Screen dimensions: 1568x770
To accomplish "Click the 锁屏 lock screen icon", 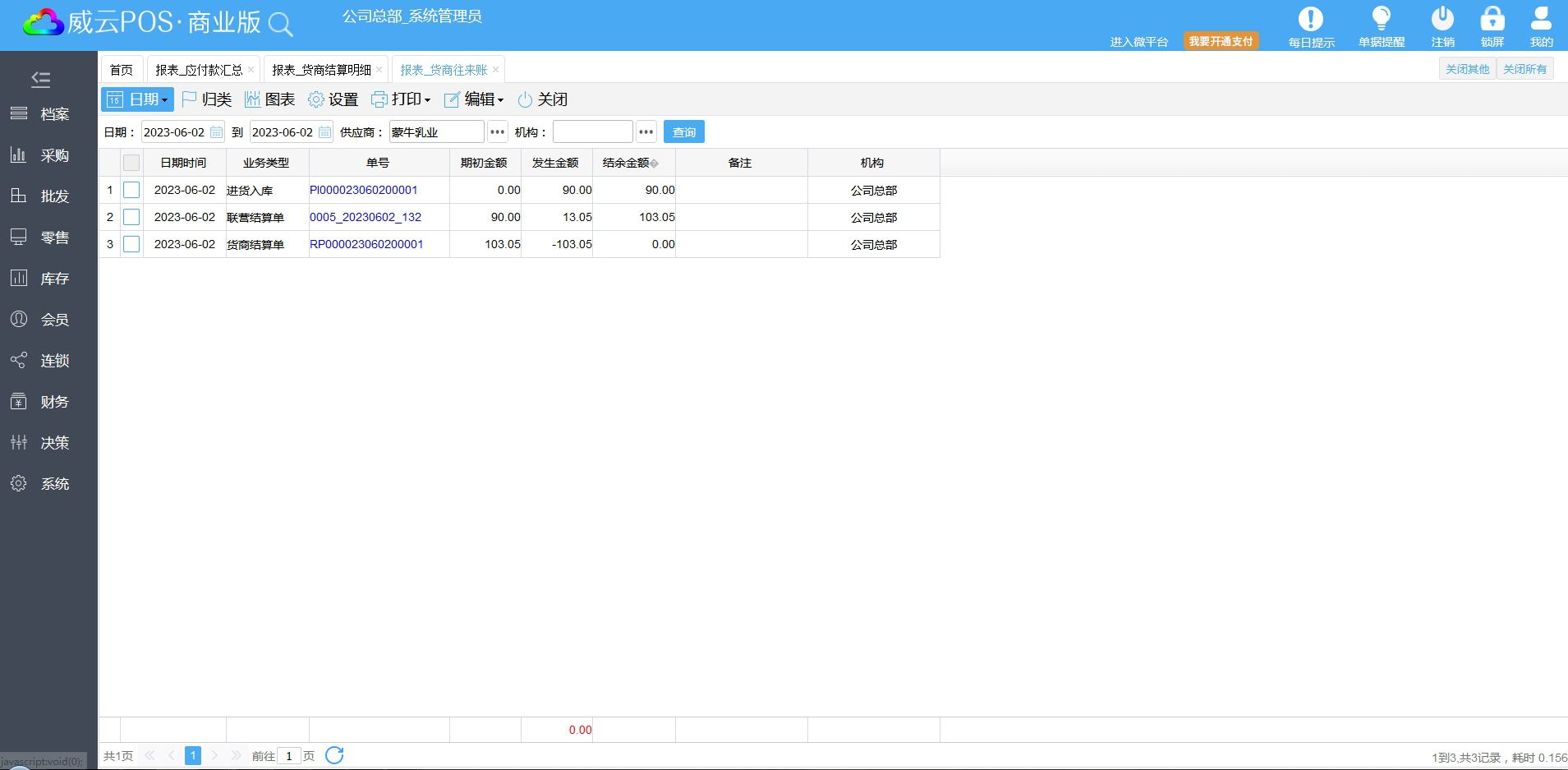I will [1492, 19].
